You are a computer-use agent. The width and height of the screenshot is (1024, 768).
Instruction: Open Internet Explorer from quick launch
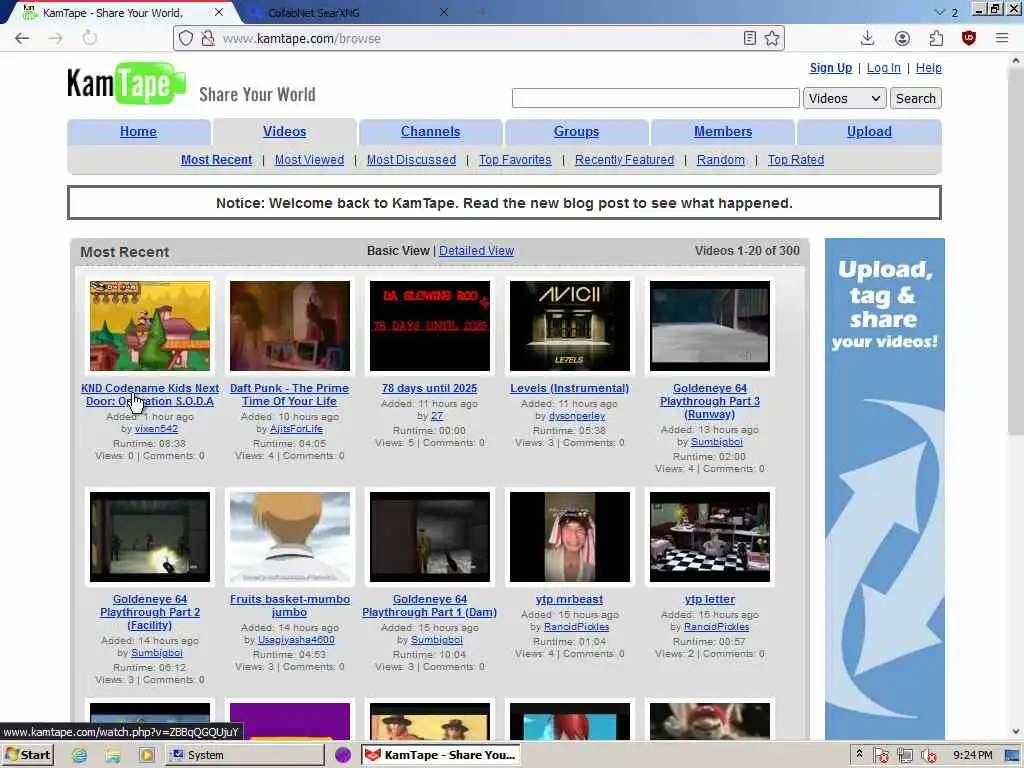(80, 756)
